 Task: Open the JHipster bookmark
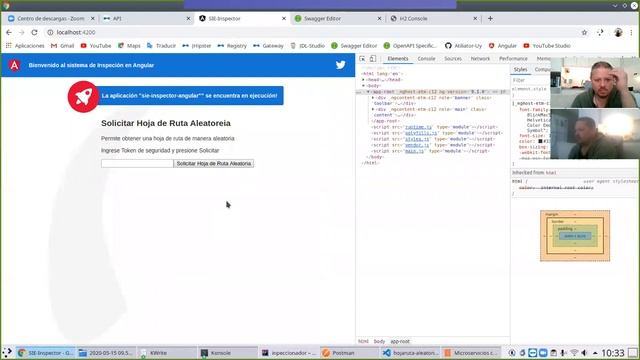[x=197, y=46]
